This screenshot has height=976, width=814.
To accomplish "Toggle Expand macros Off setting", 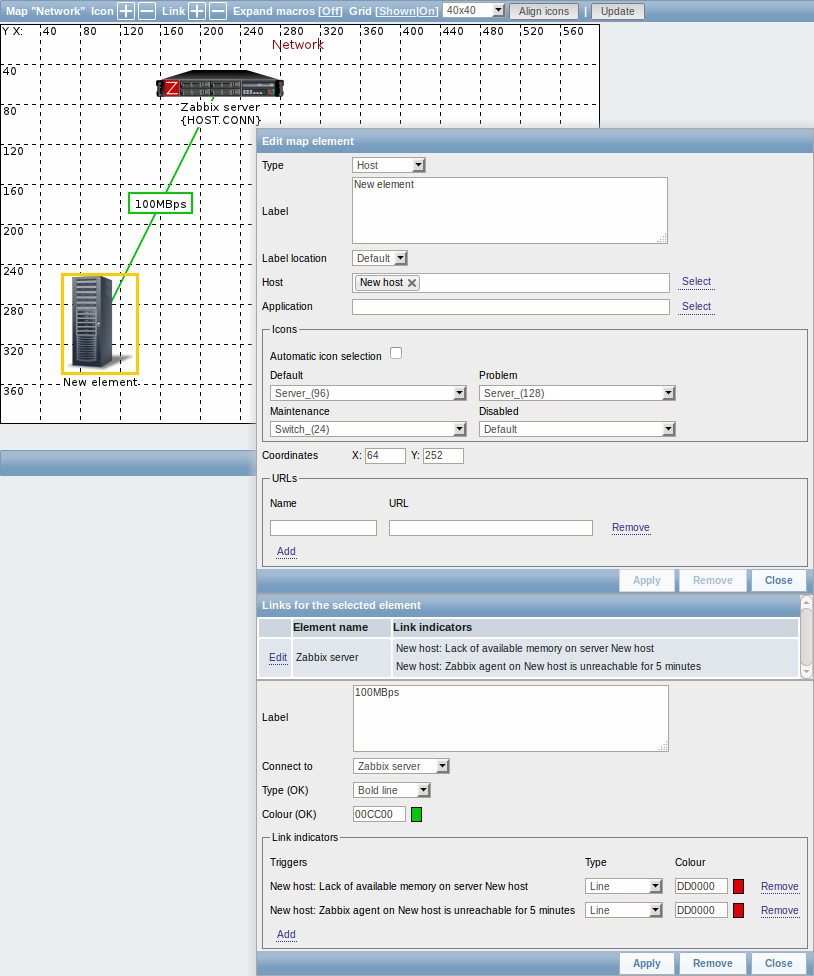I will [330, 11].
